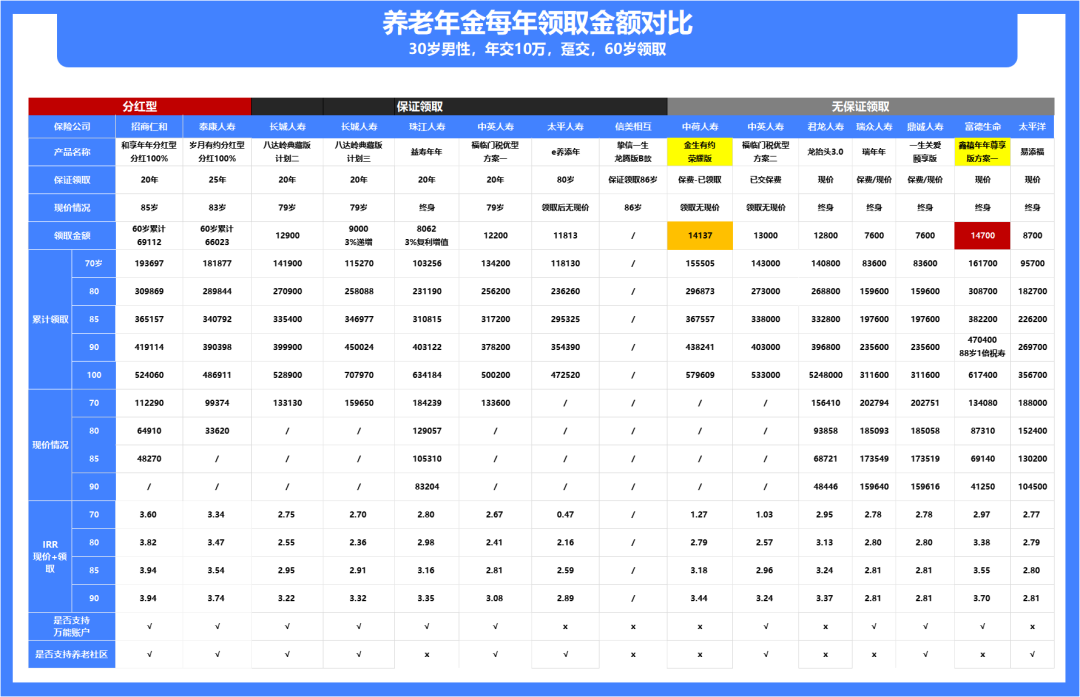Select the 3.60 IRR value
The image size is (1080, 697).
click(148, 514)
